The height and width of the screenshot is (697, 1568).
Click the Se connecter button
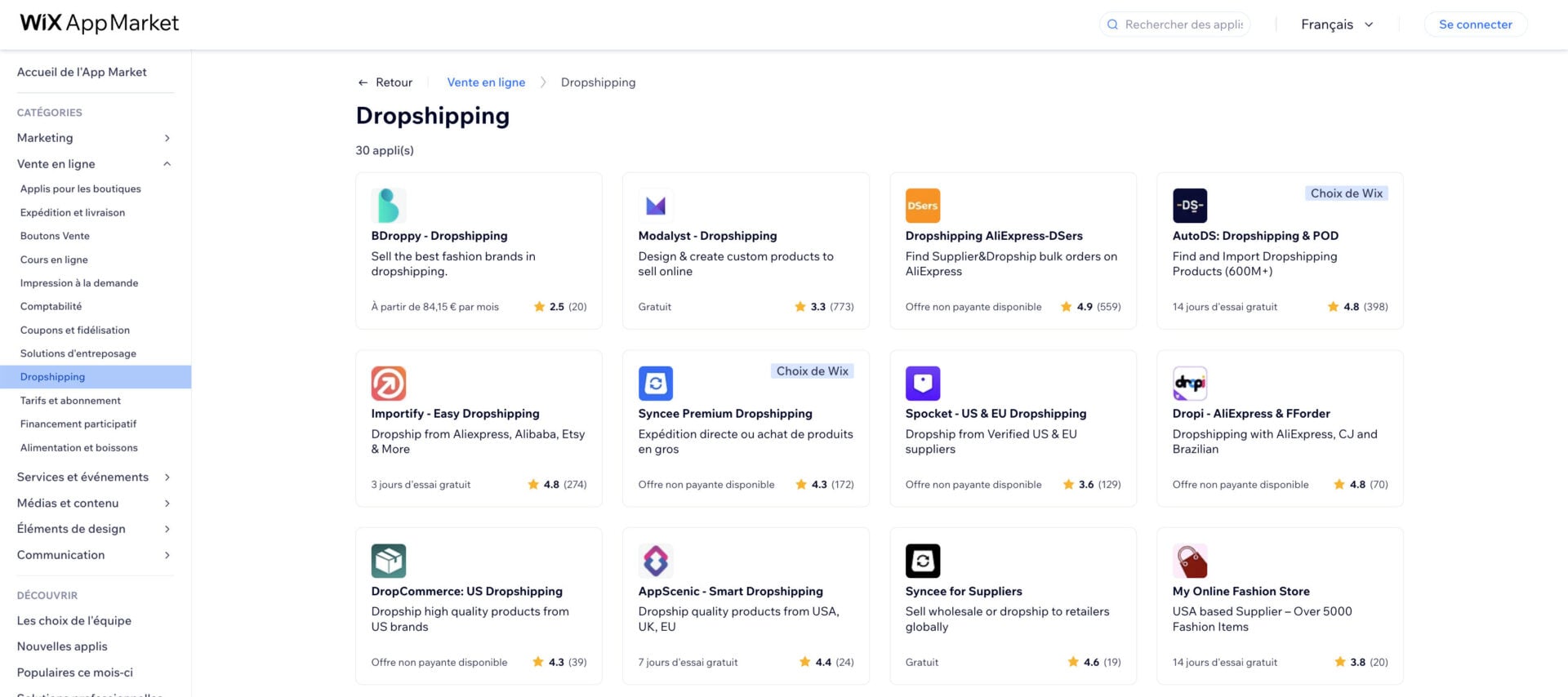[1475, 24]
